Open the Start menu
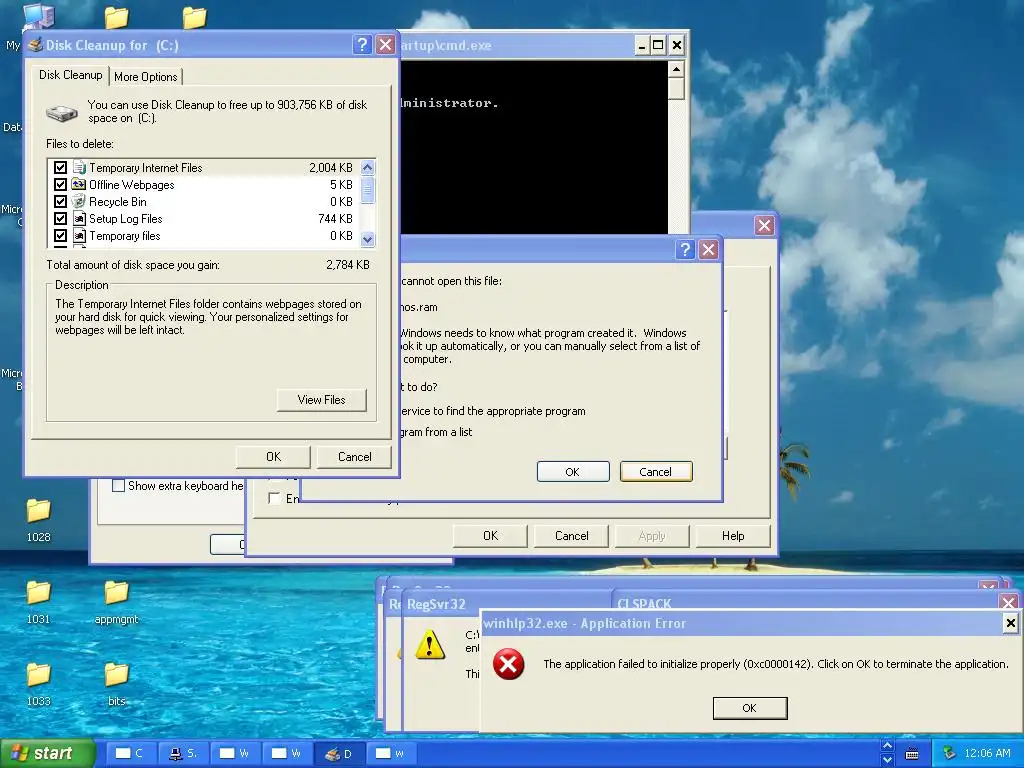Viewport: 1024px width, 768px height. click(47, 753)
